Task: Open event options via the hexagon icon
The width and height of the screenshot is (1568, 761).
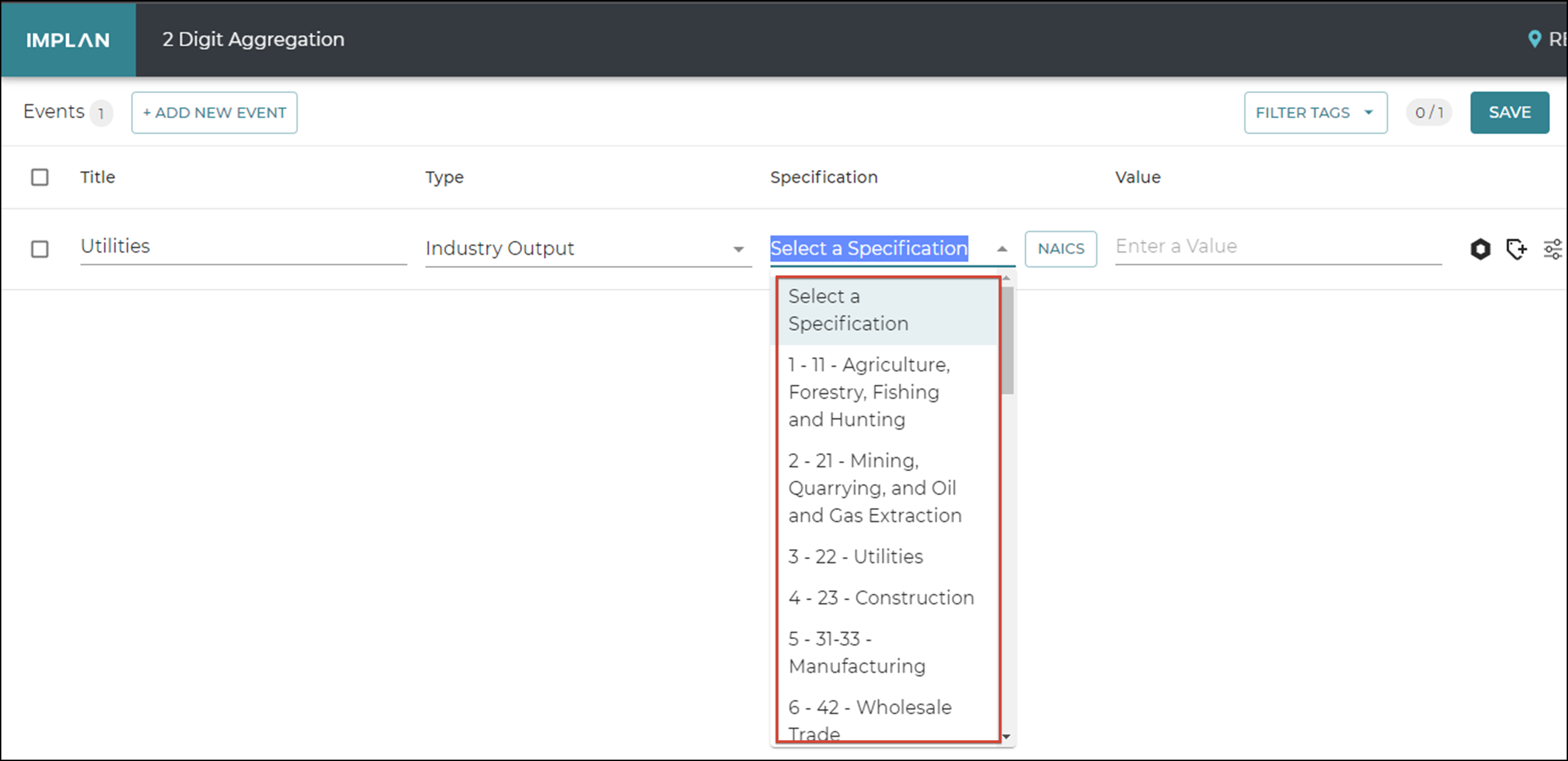Action: (1480, 249)
